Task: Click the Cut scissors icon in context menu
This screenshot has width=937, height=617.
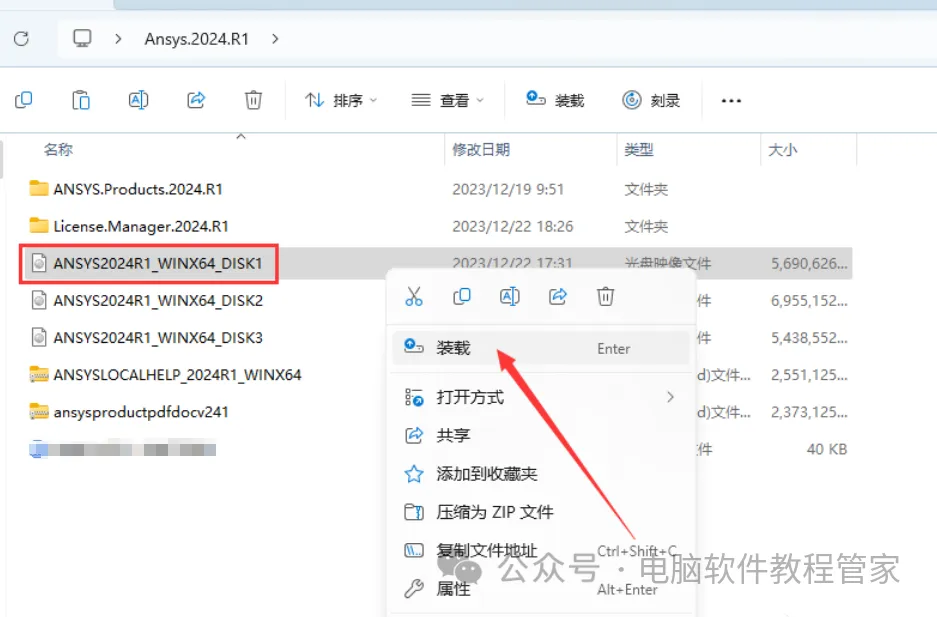Action: click(414, 296)
